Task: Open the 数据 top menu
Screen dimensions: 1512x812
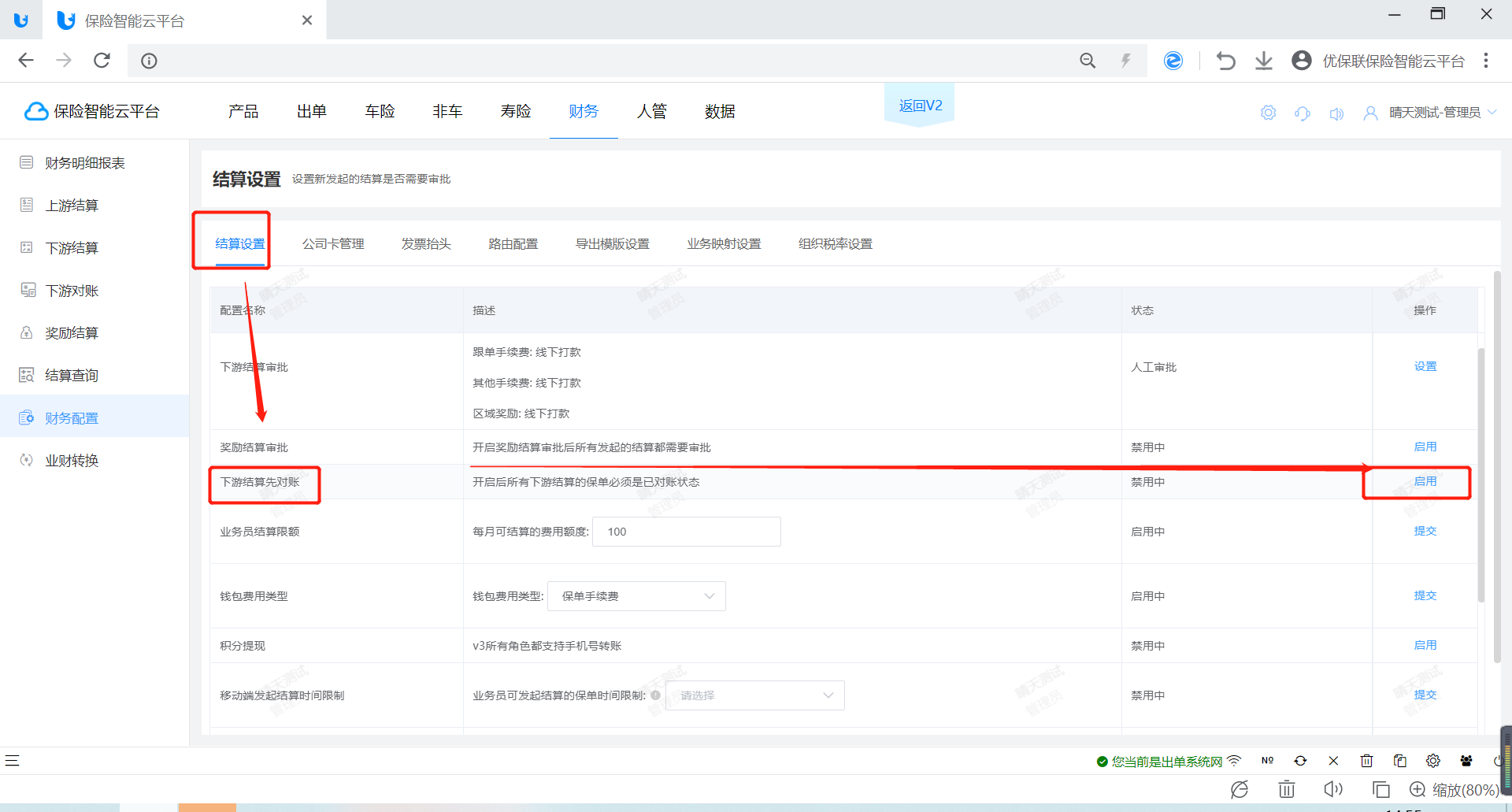Action: pyautogui.click(x=720, y=111)
